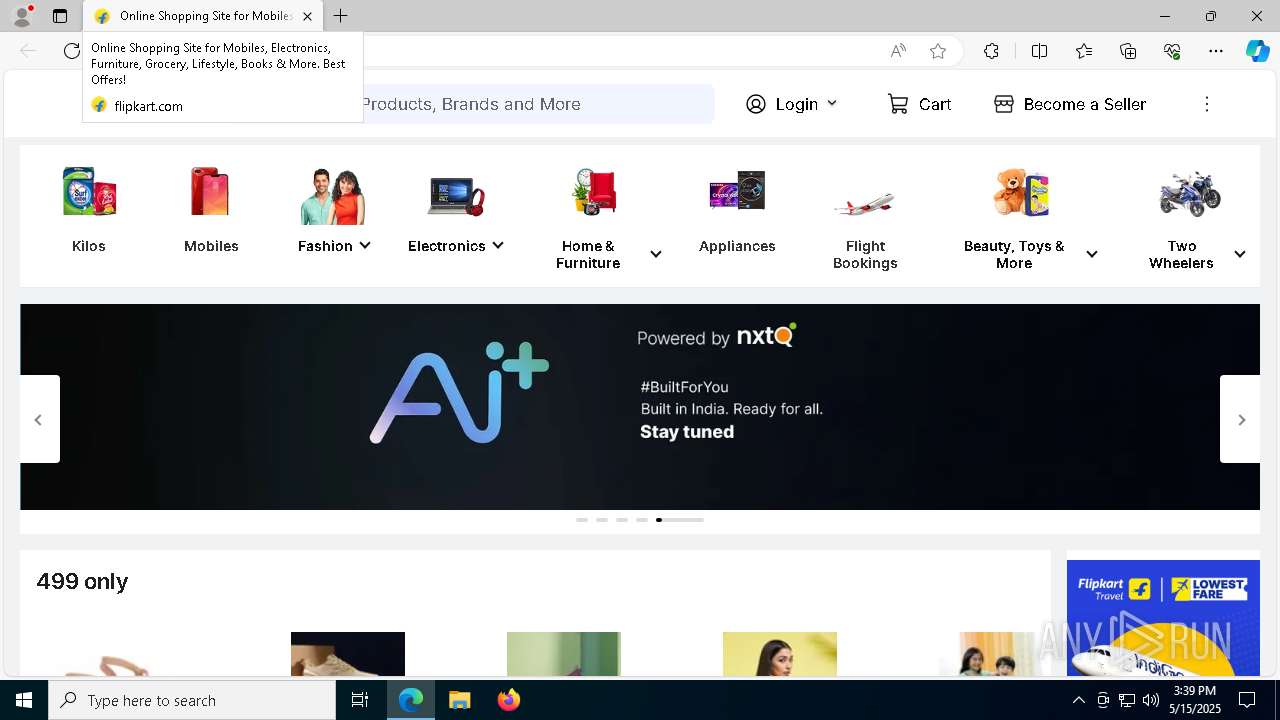Image resolution: width=1280 pixels, height=720 pixels.
Task: Click the Windows Start button
Action: (x=24, y=700)
